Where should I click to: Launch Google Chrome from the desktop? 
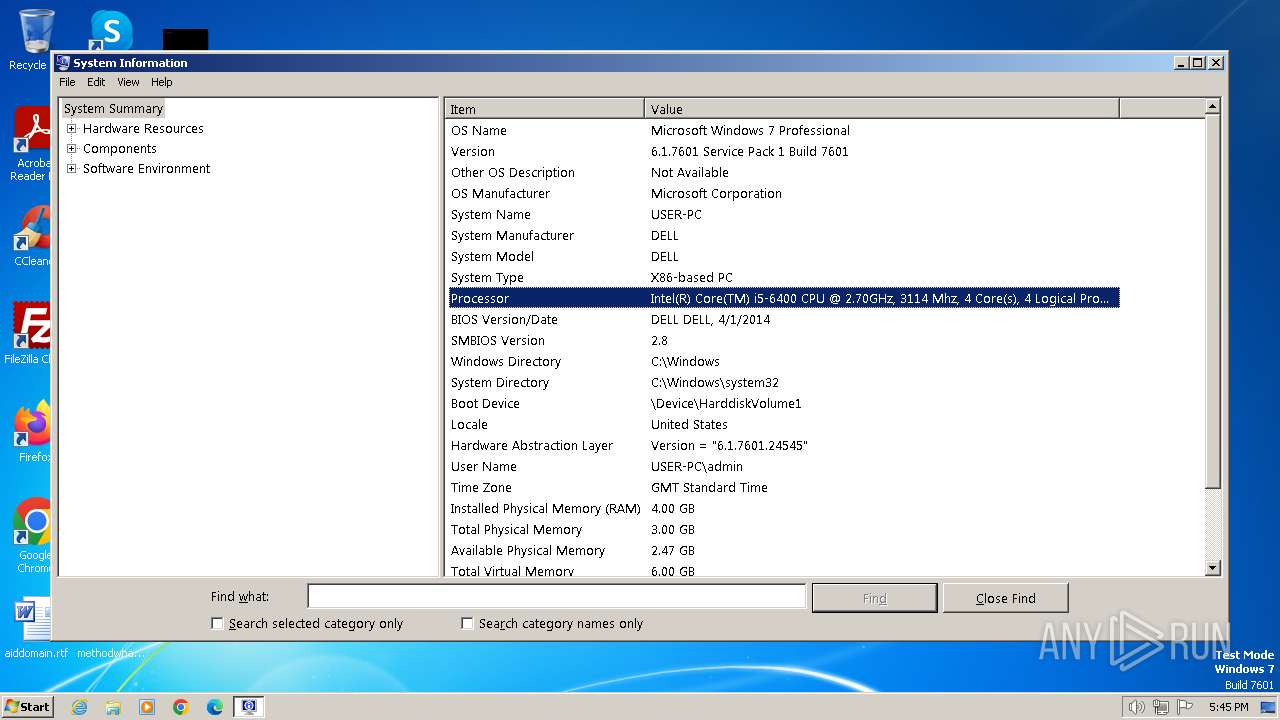coord(30,535)
